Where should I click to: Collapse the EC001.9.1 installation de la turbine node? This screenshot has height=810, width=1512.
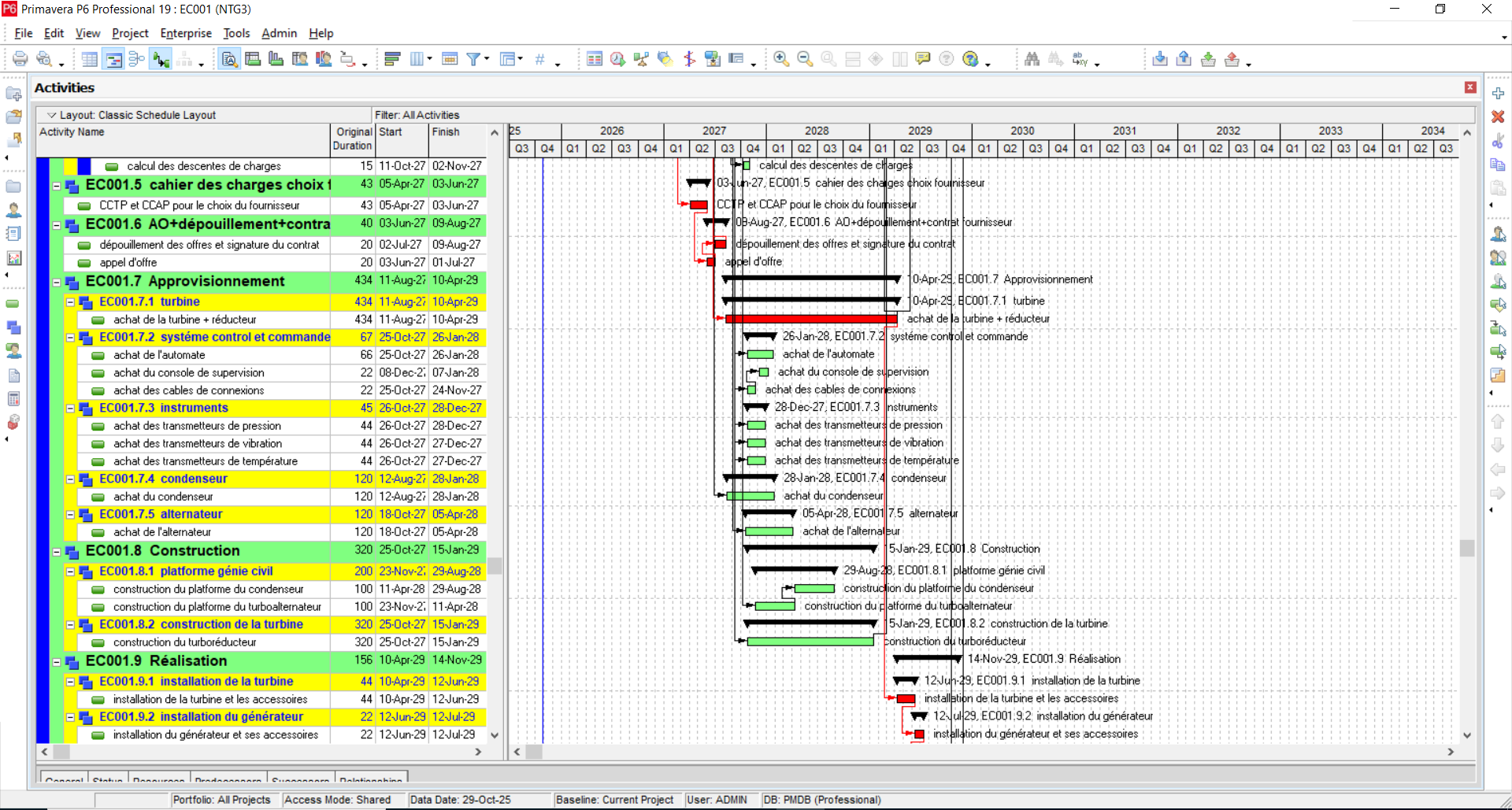point(71,682)
